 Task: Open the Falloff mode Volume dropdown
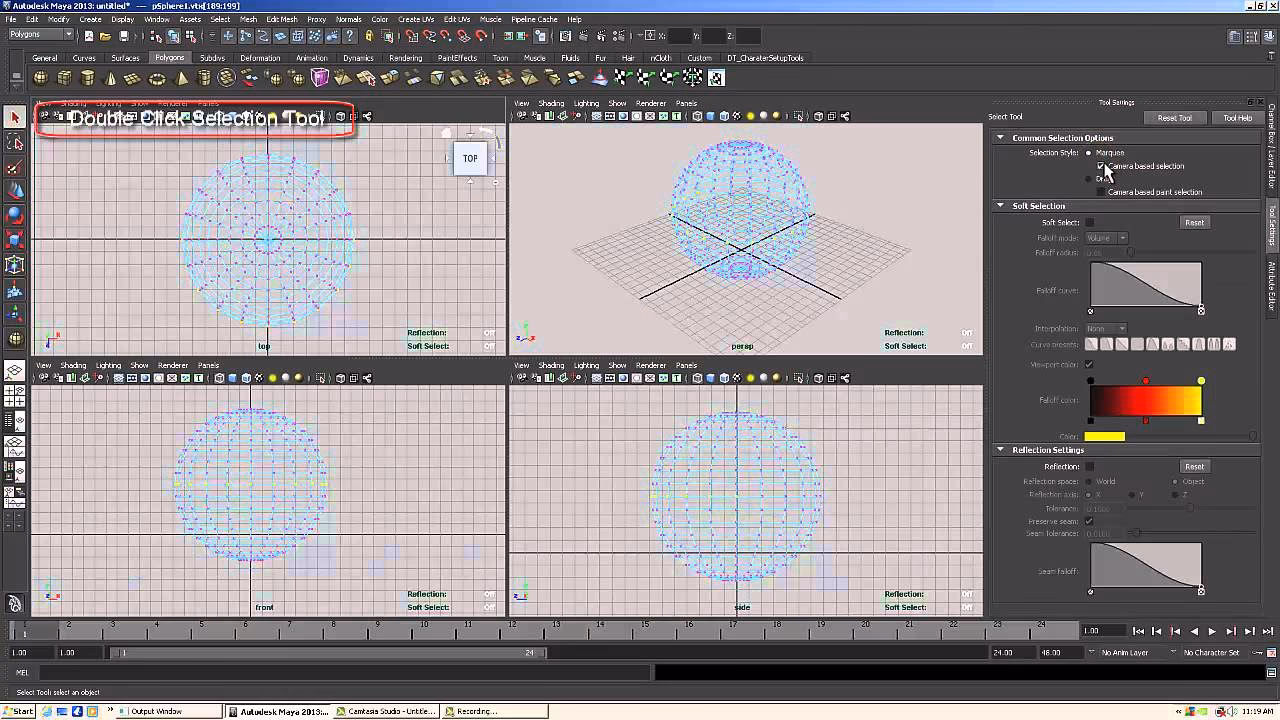tap(1107, 238)
